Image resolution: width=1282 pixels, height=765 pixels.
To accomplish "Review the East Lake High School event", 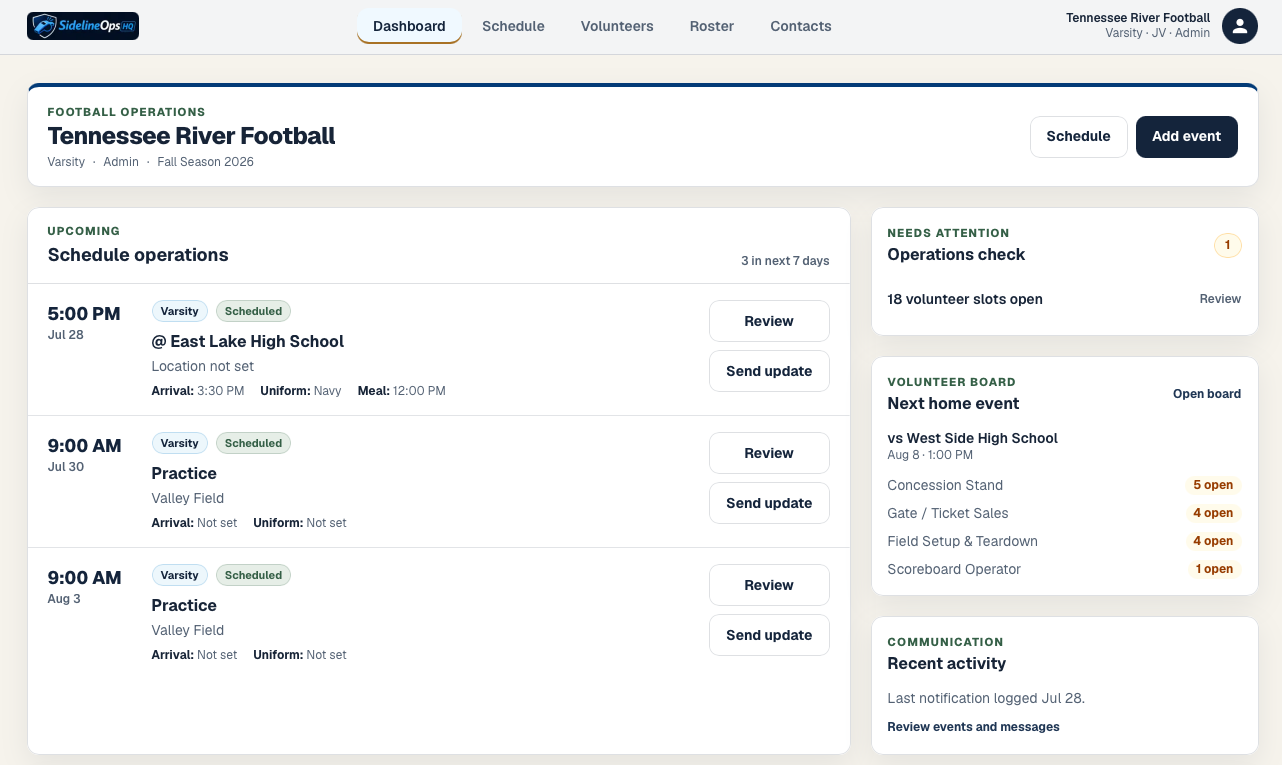I will tap(769, 321).
